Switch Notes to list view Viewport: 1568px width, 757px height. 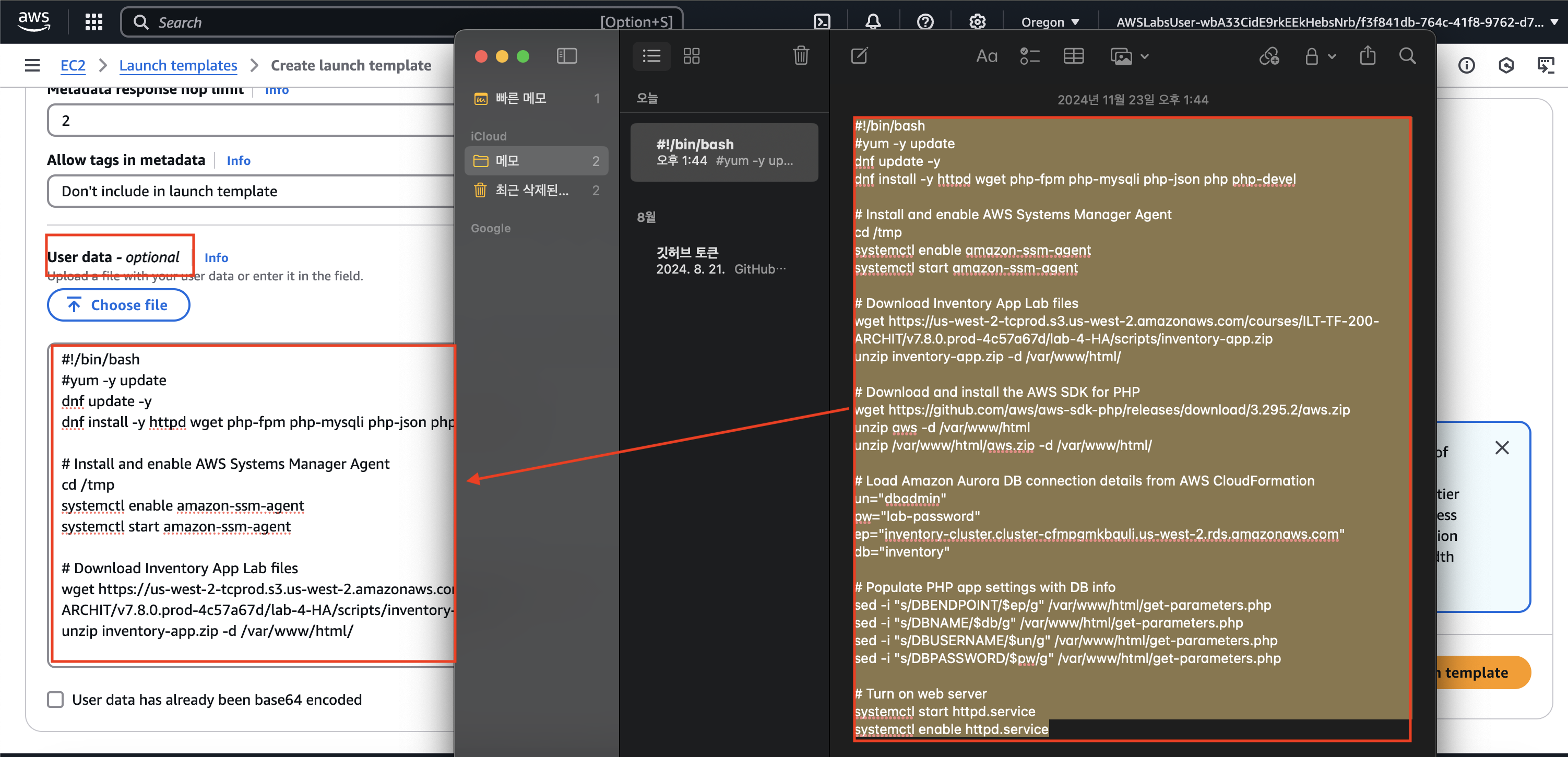click(651, 56)
